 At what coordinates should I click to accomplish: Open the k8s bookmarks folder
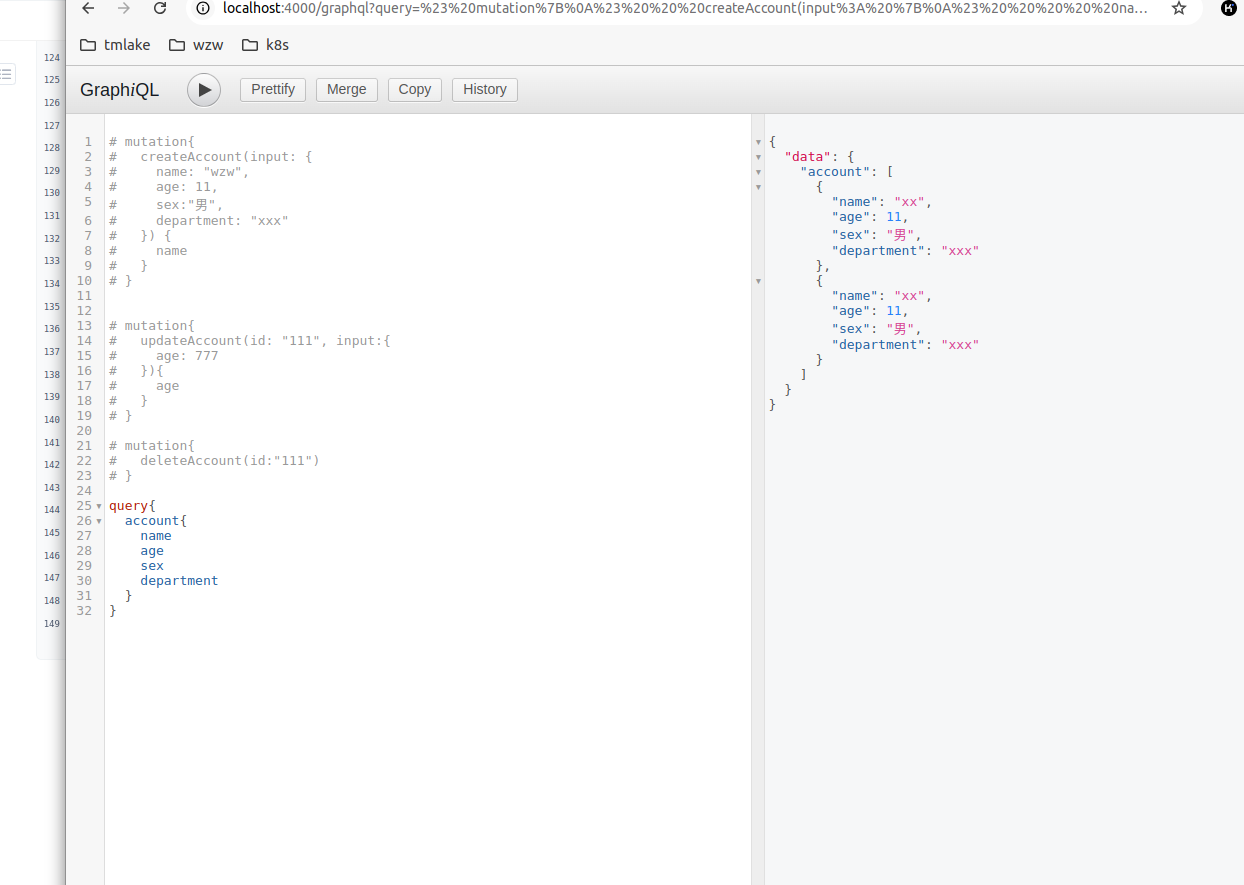click(265, 45)
